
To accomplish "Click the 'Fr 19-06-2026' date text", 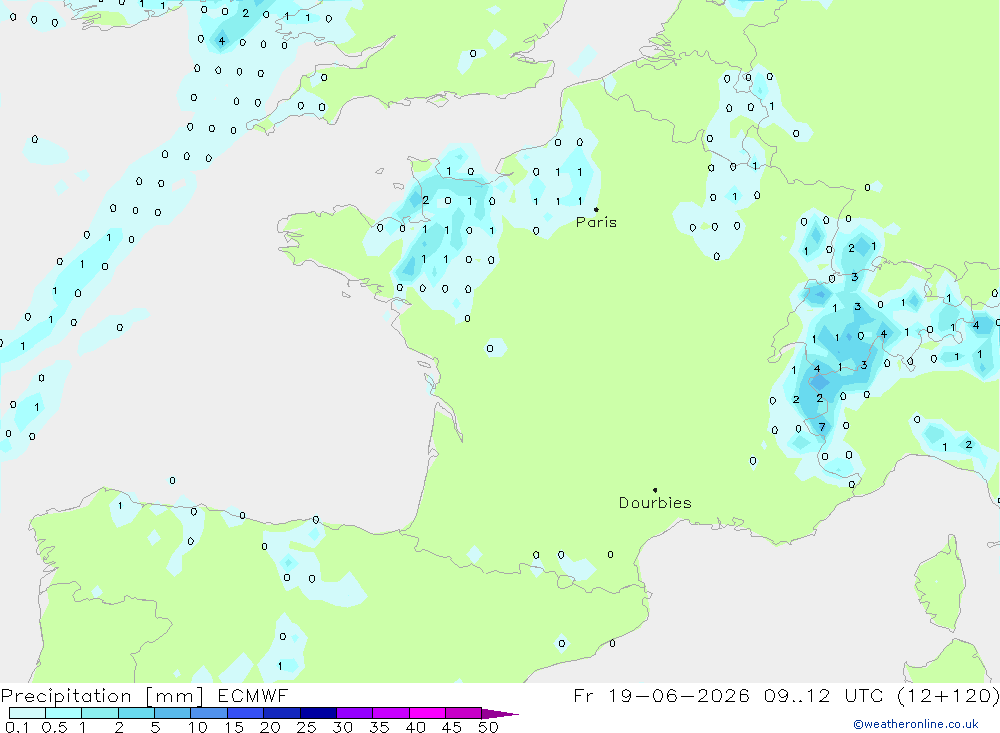I will pos(661,696).
